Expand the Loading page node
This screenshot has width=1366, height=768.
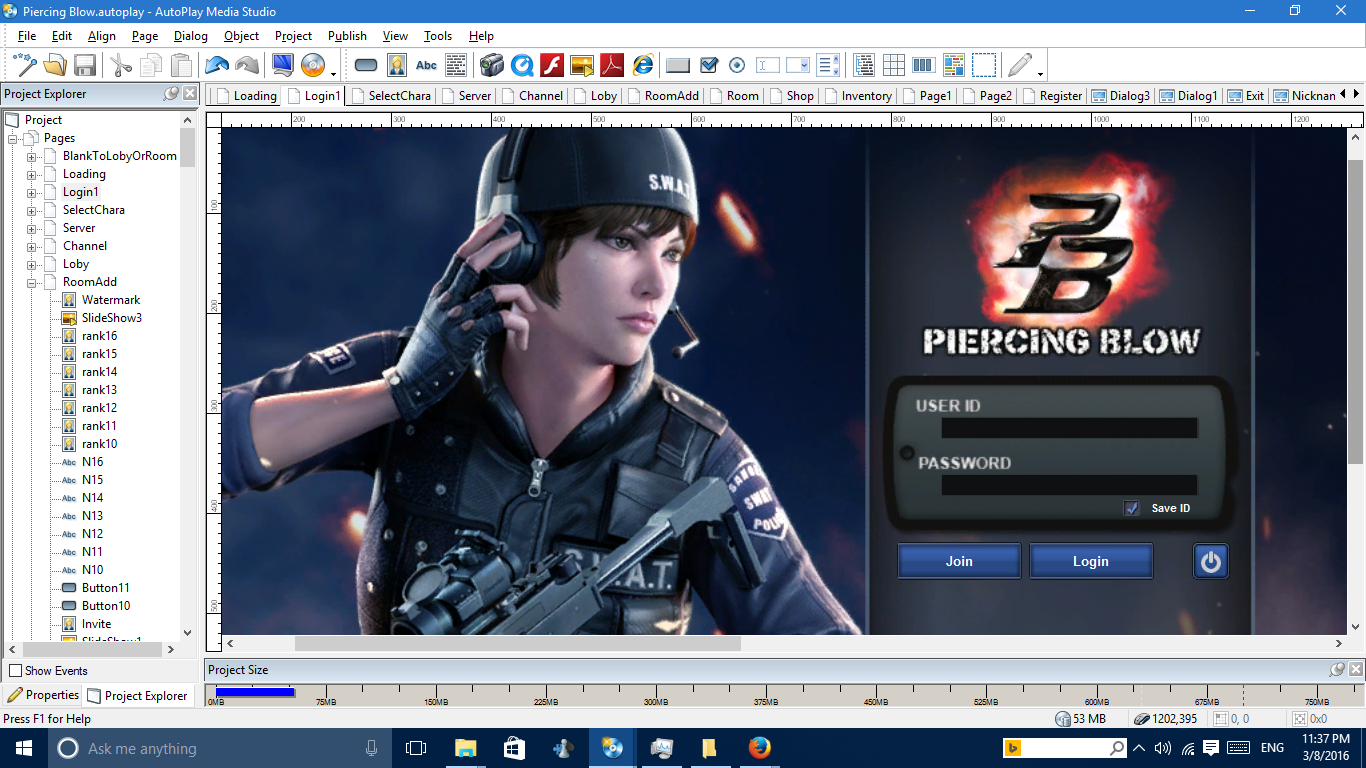(x=32, y=174)
